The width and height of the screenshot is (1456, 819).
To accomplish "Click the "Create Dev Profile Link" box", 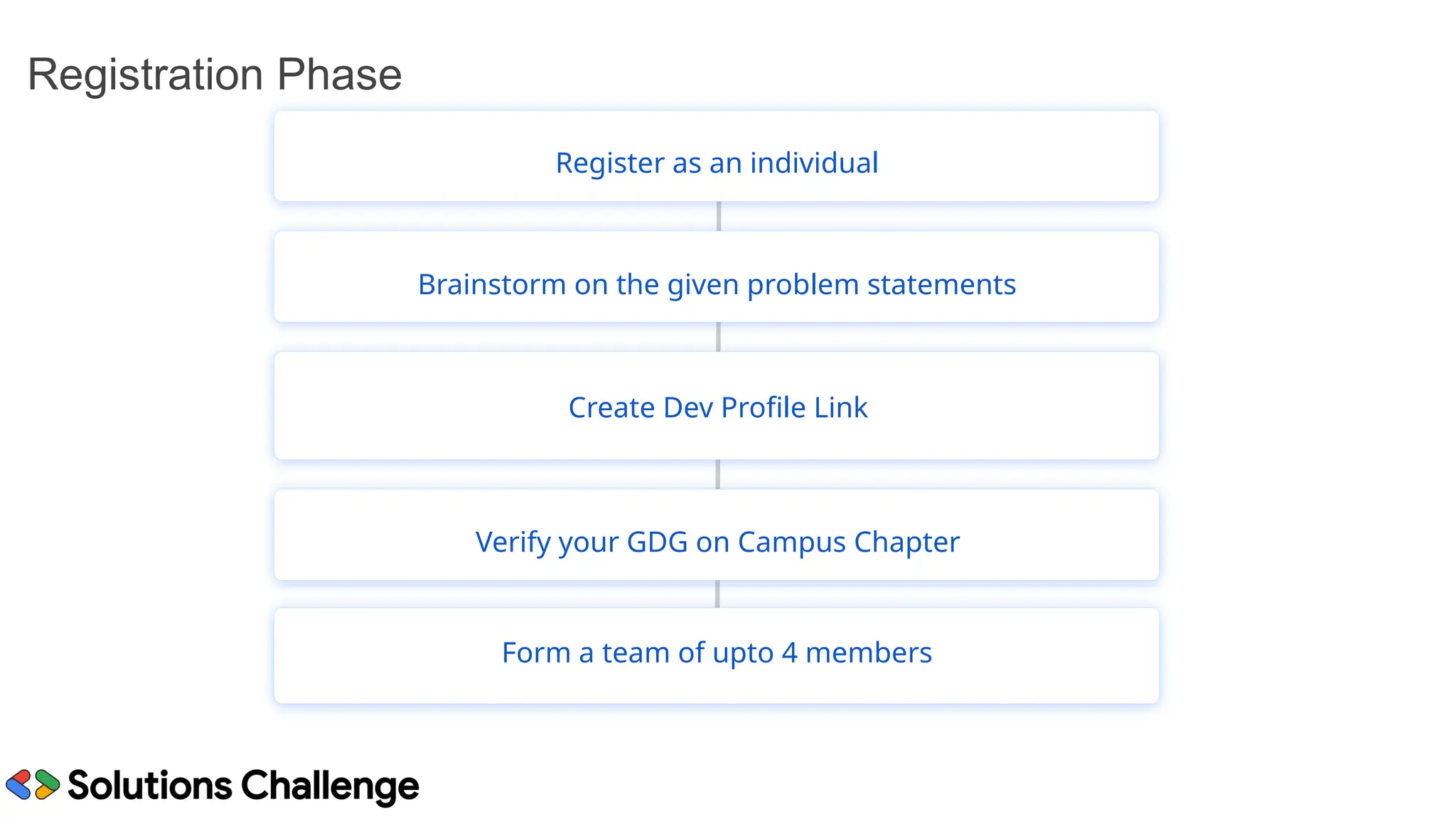I will click(x=717, y=407).
